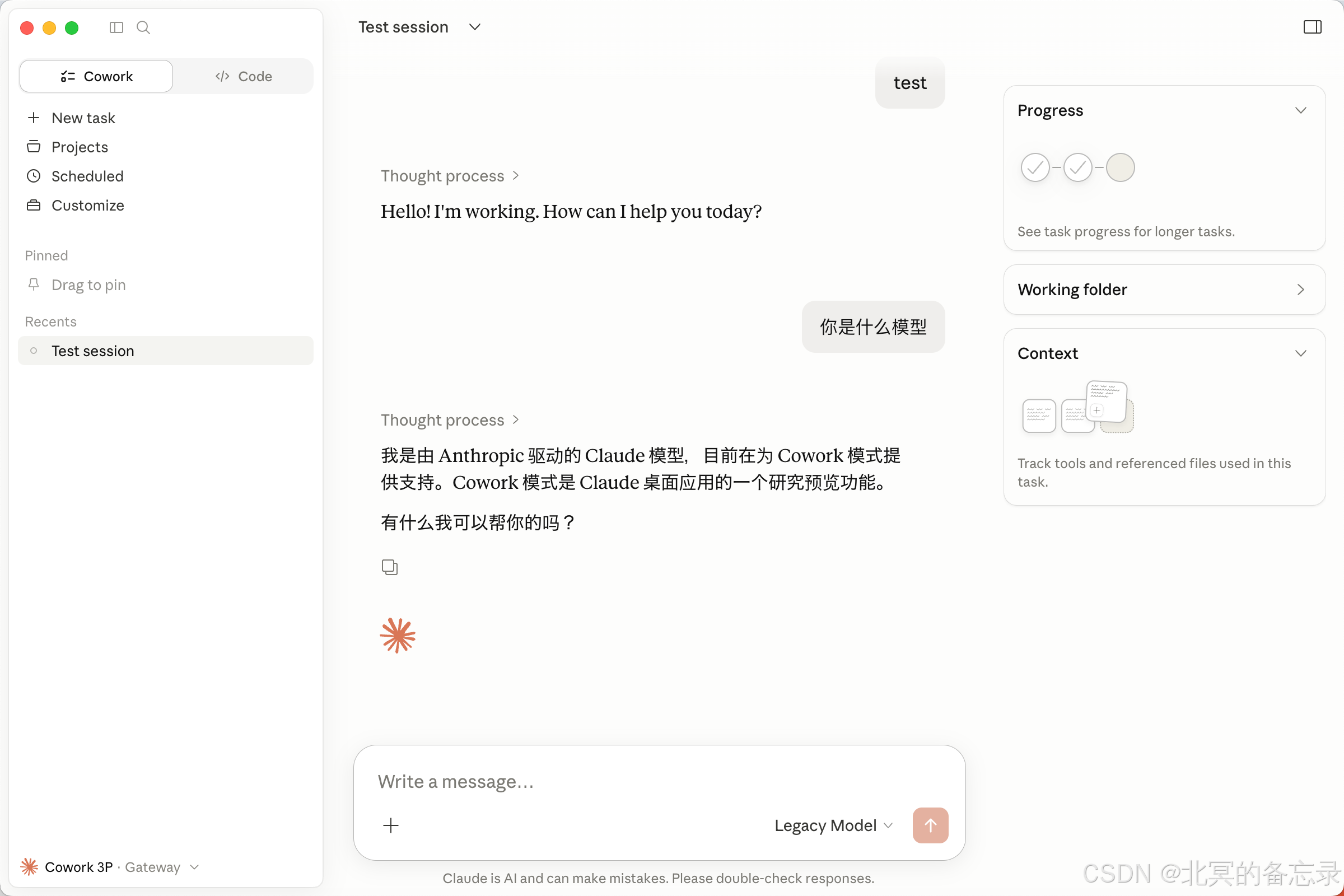Click the Claude starburst loading icon
Screen dimensions: 1344x896
tap(398, 636)
